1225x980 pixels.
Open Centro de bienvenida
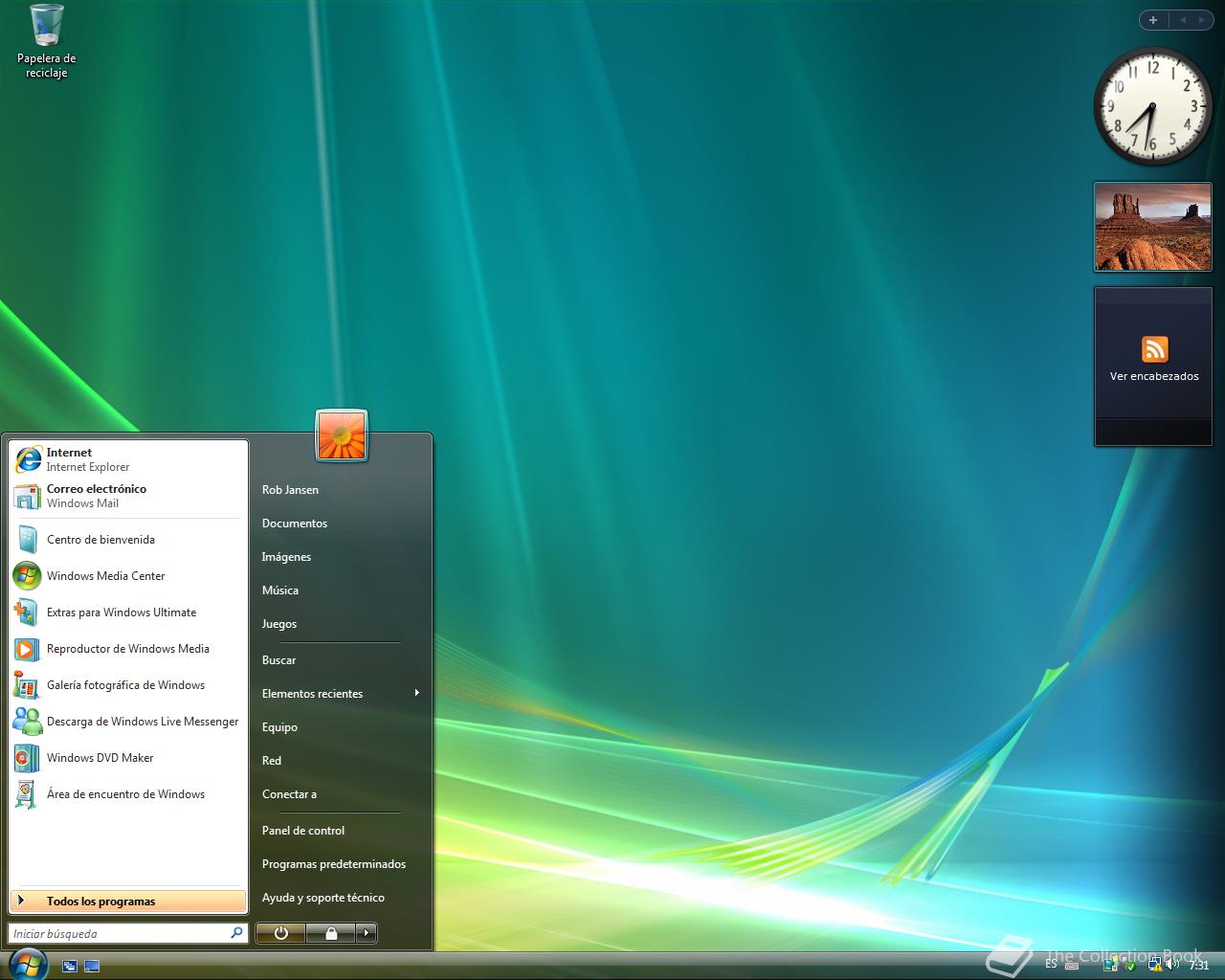click(x=127, y=540)
